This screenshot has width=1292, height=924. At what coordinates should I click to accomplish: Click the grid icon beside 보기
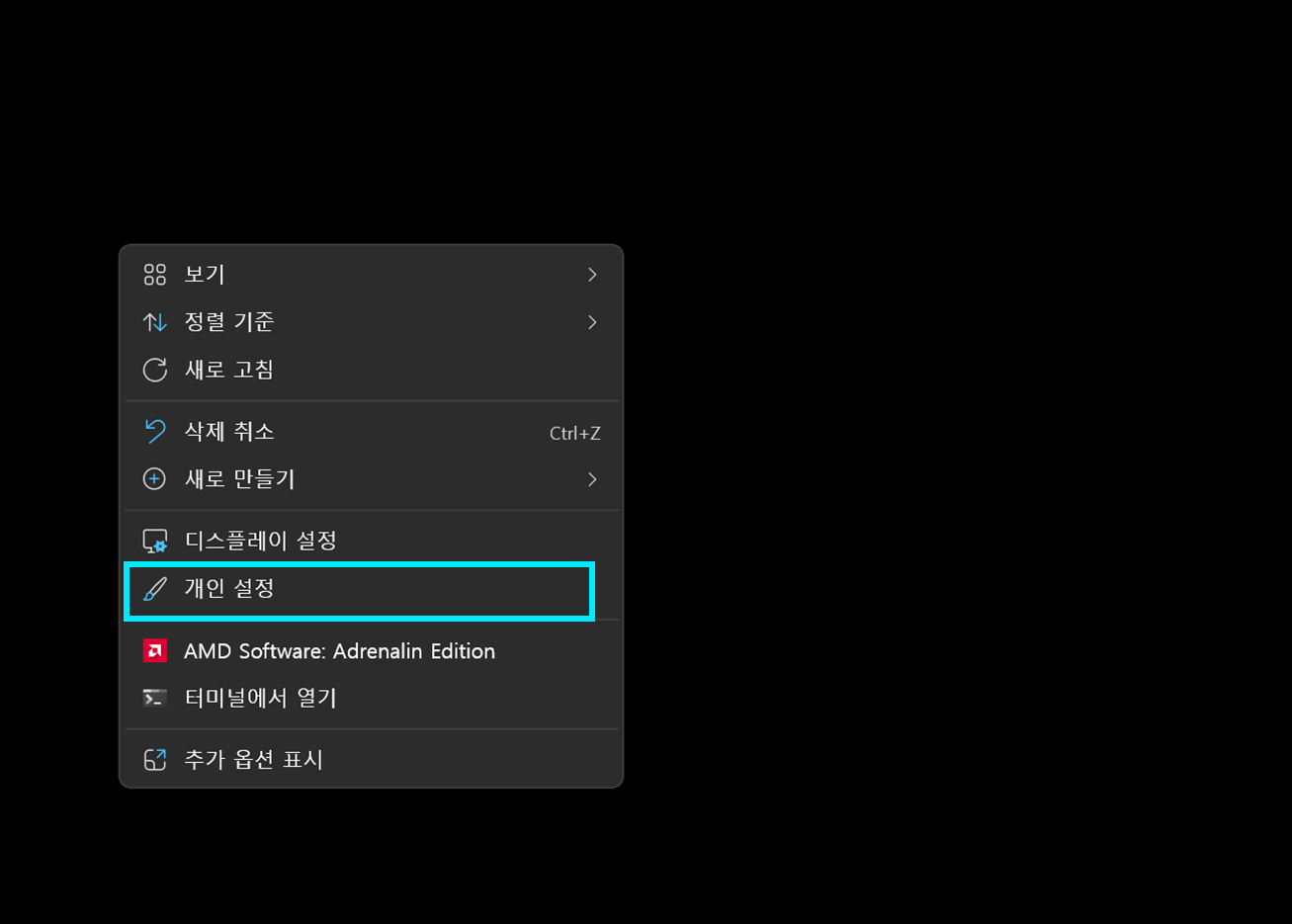click(x=155, y=274)
